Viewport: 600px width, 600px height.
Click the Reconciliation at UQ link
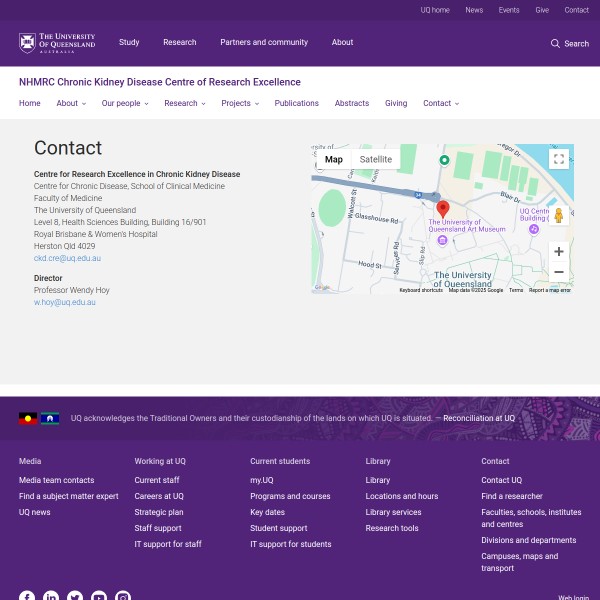479,418
